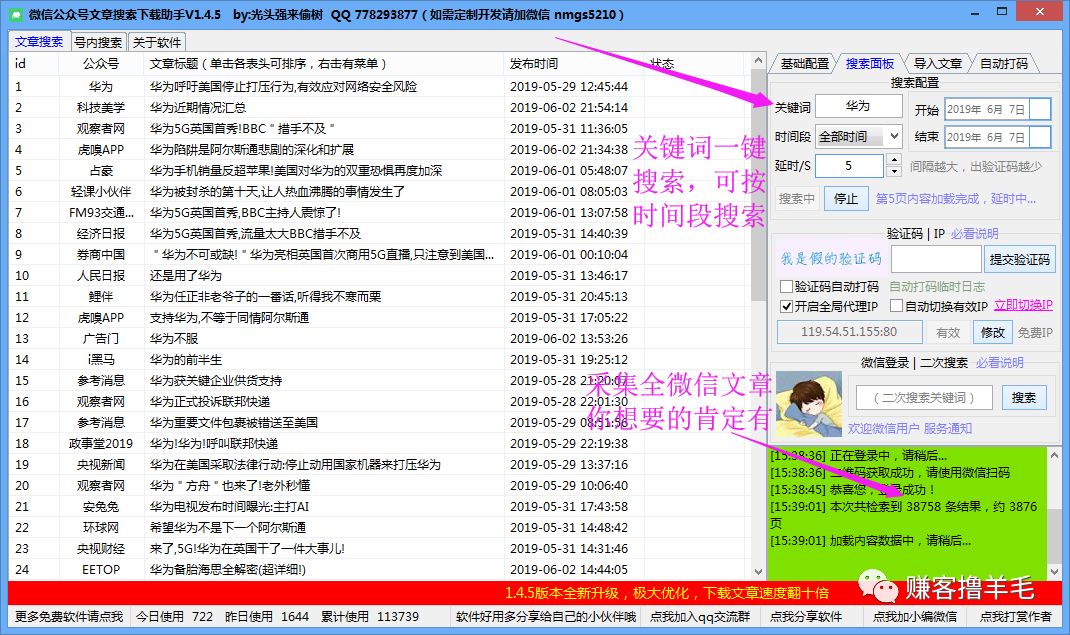The width and height of the screenshot is (1070, 635).
Task: Toggle the 开始 date checkbox box
Action: pyautogui.click(x=1040, y=109)
